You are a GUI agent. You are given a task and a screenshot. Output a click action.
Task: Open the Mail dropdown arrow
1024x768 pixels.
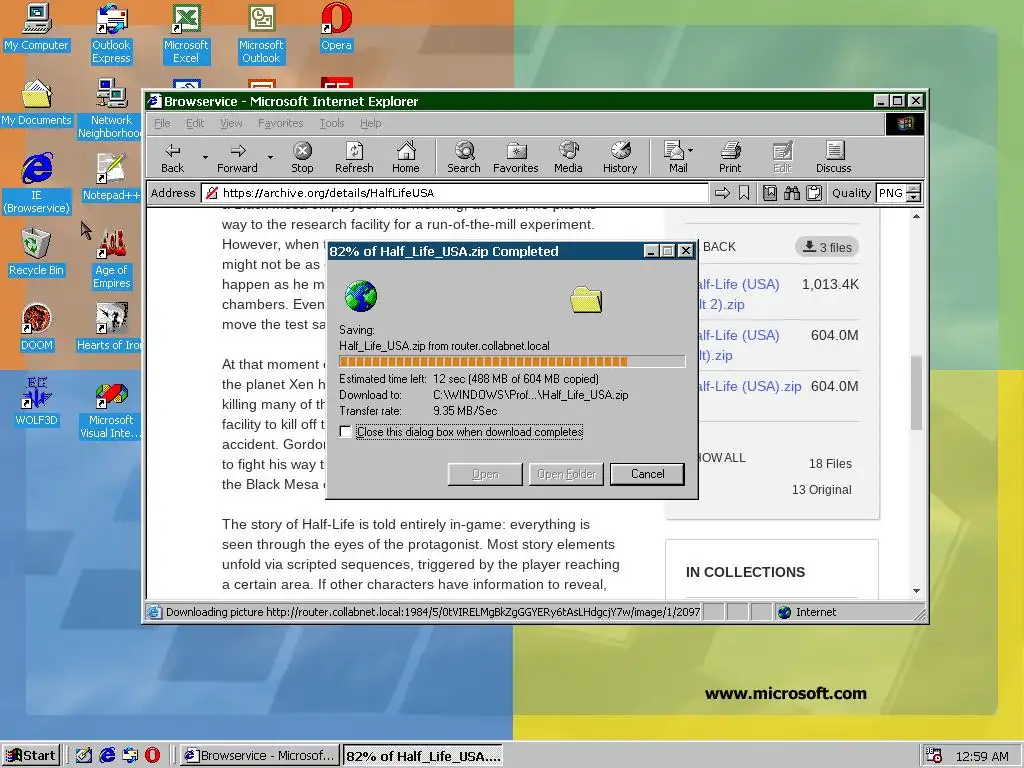pos(690,150)
